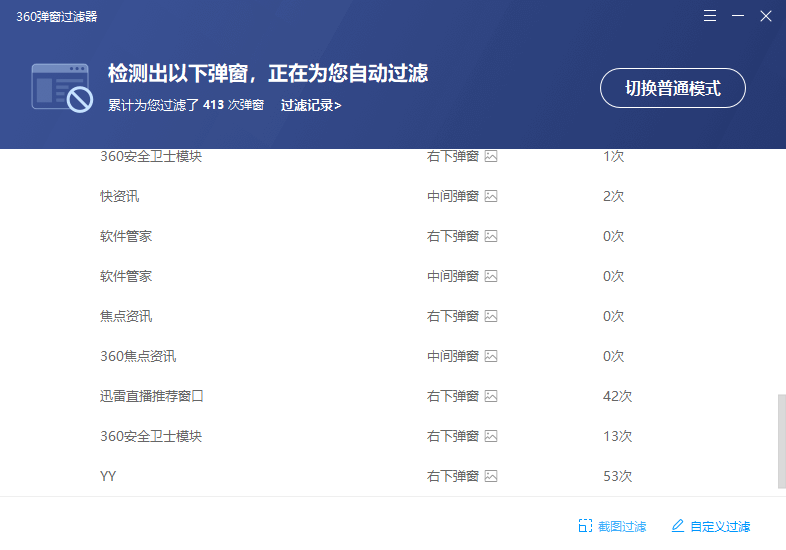786x550 pixels.
Task: Click the preview image icon beside YY
Action: (x=491, y=476)
